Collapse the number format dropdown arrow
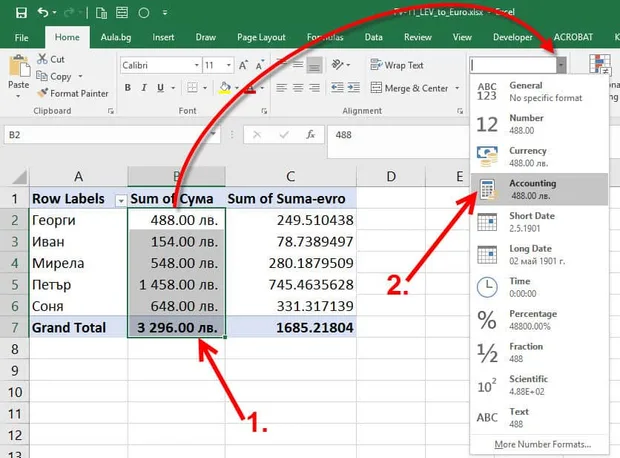Screen dimensions: 620x458 [x=561, y=65]
